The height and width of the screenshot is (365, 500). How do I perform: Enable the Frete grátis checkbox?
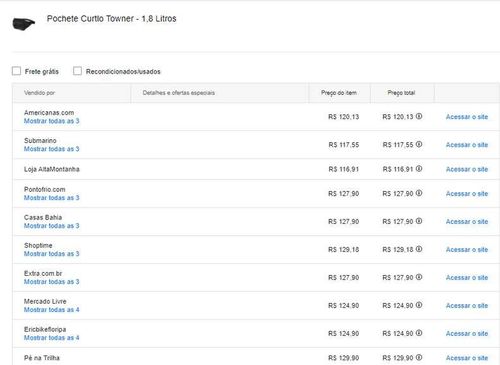click(16, 71)
